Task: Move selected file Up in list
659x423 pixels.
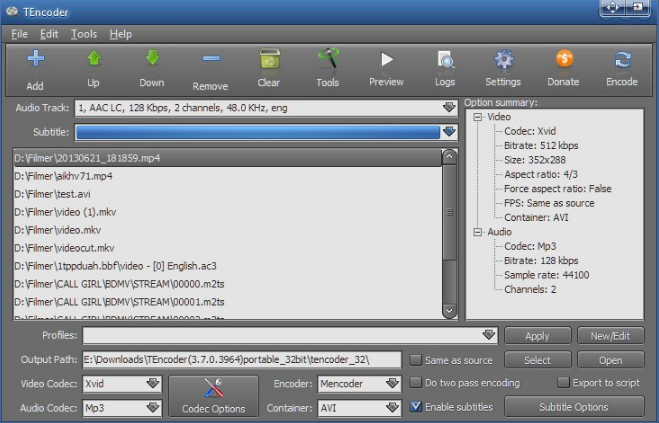Action: tap(93, 60)
